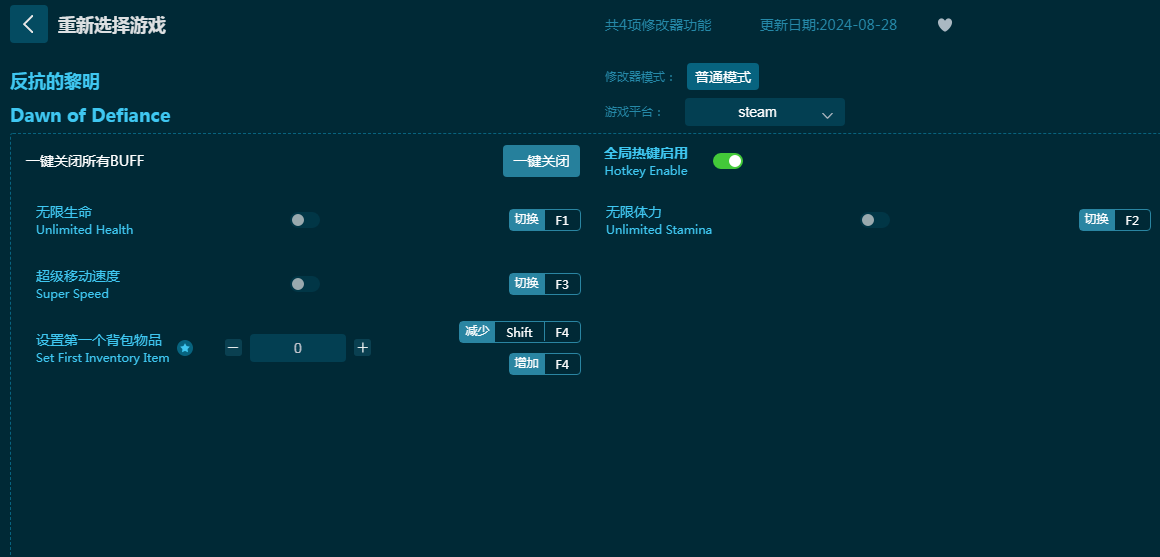
Task: Click the blue star icon beside inventory item
Action: coord(185,348)
